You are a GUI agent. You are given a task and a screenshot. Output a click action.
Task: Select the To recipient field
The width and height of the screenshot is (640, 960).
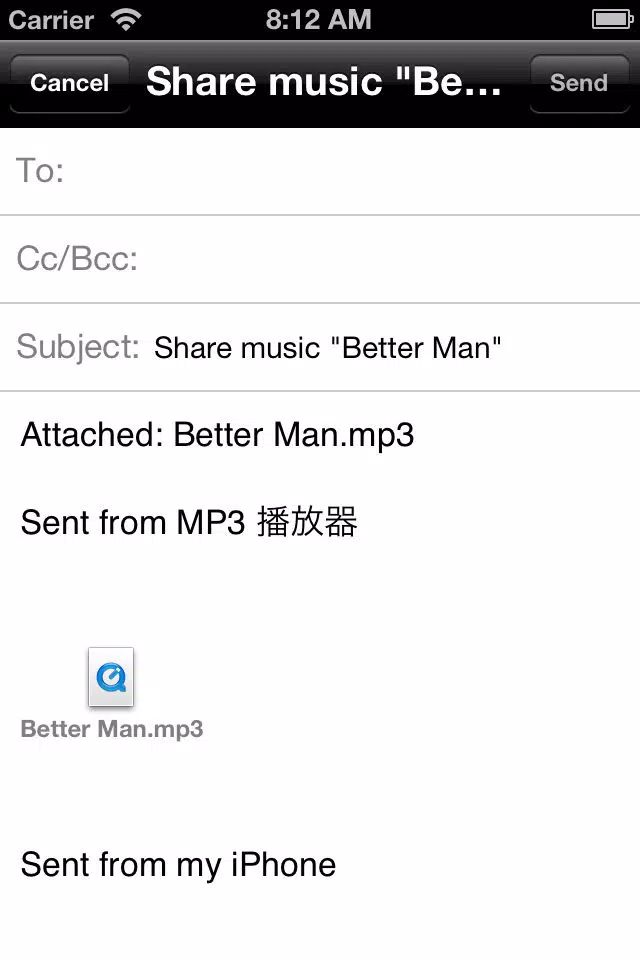[x=320, y=171]
